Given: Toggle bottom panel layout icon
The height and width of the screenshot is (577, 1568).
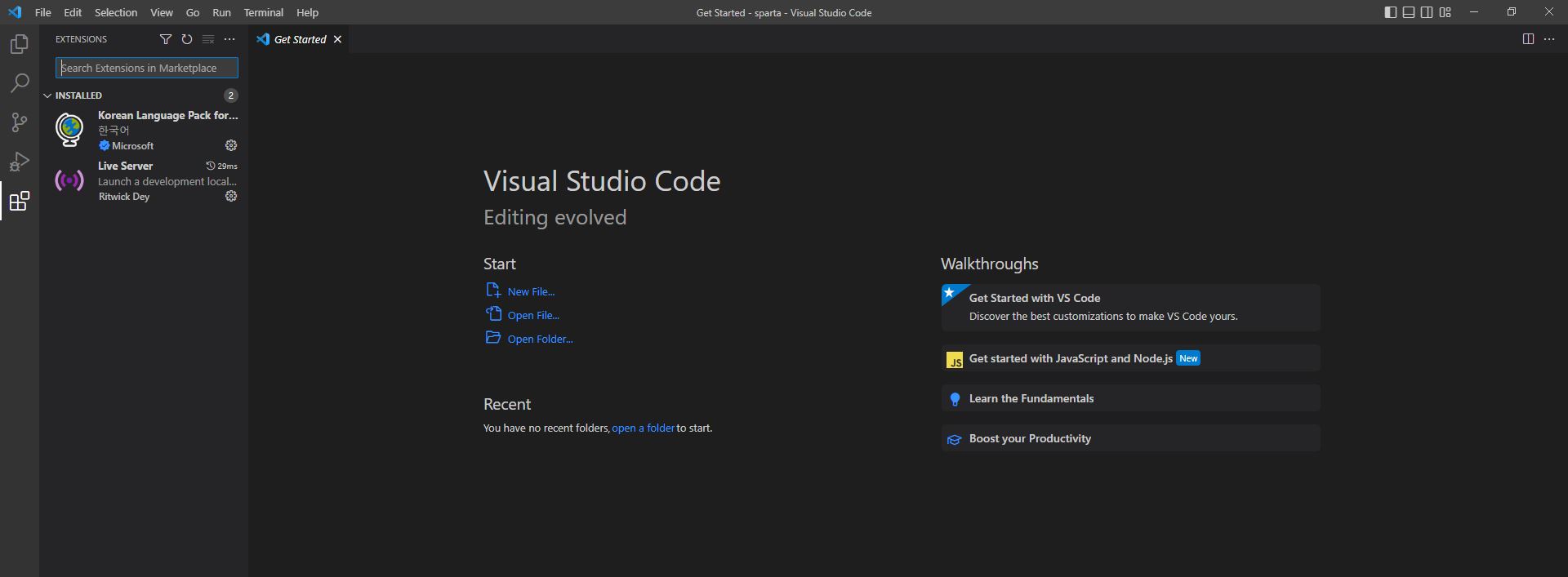Looking at the screenshot, I should coord(1409,12).
